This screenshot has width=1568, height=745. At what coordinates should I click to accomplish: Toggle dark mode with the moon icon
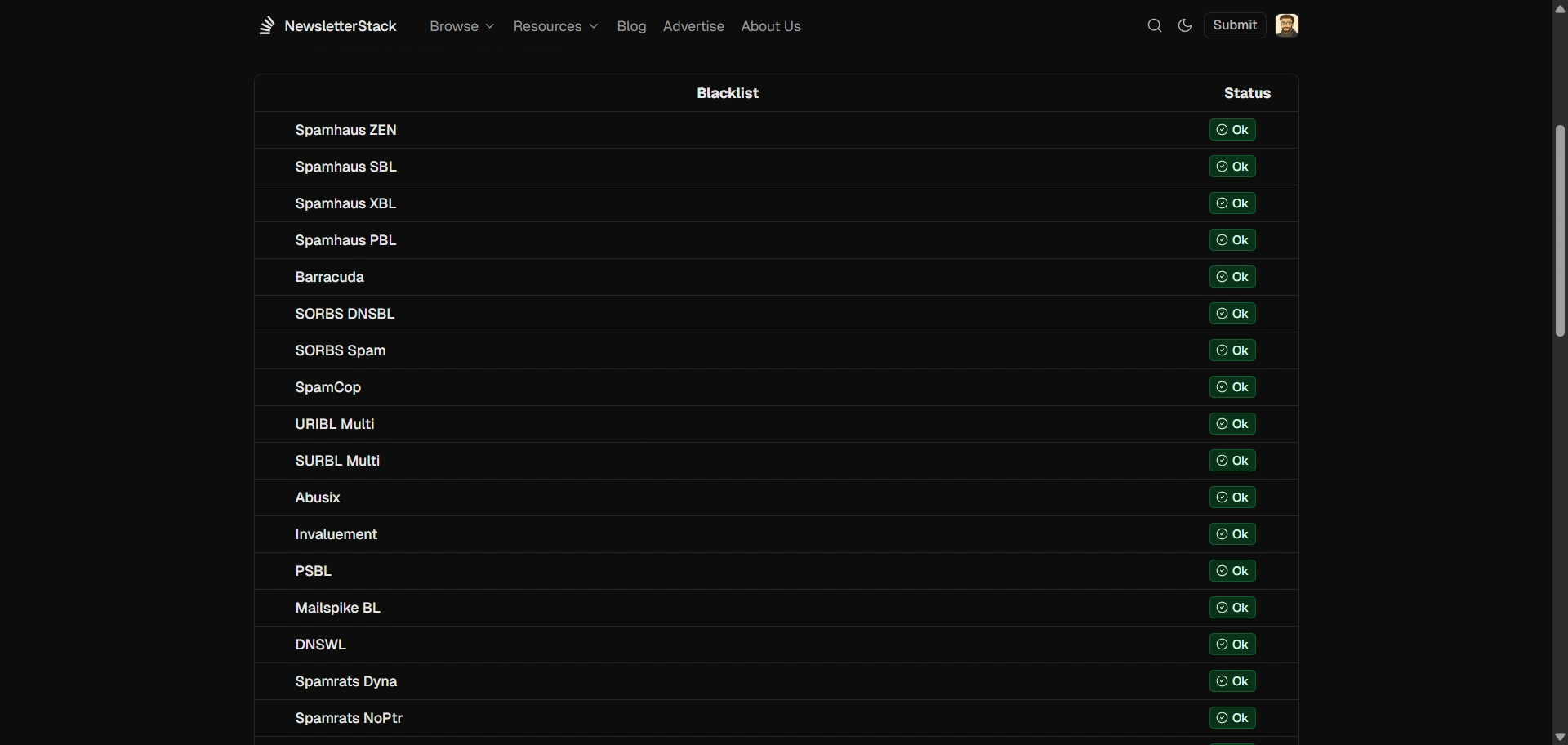coord(1184,25)
